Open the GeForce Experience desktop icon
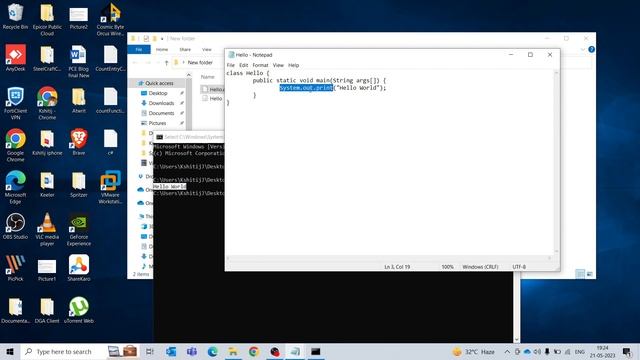 coord(79,229)
